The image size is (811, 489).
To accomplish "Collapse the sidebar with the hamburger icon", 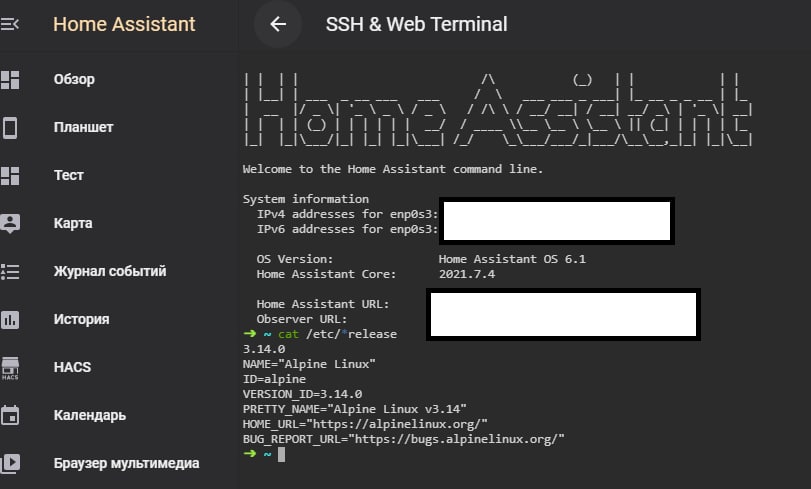I will (x=10, y=24).
